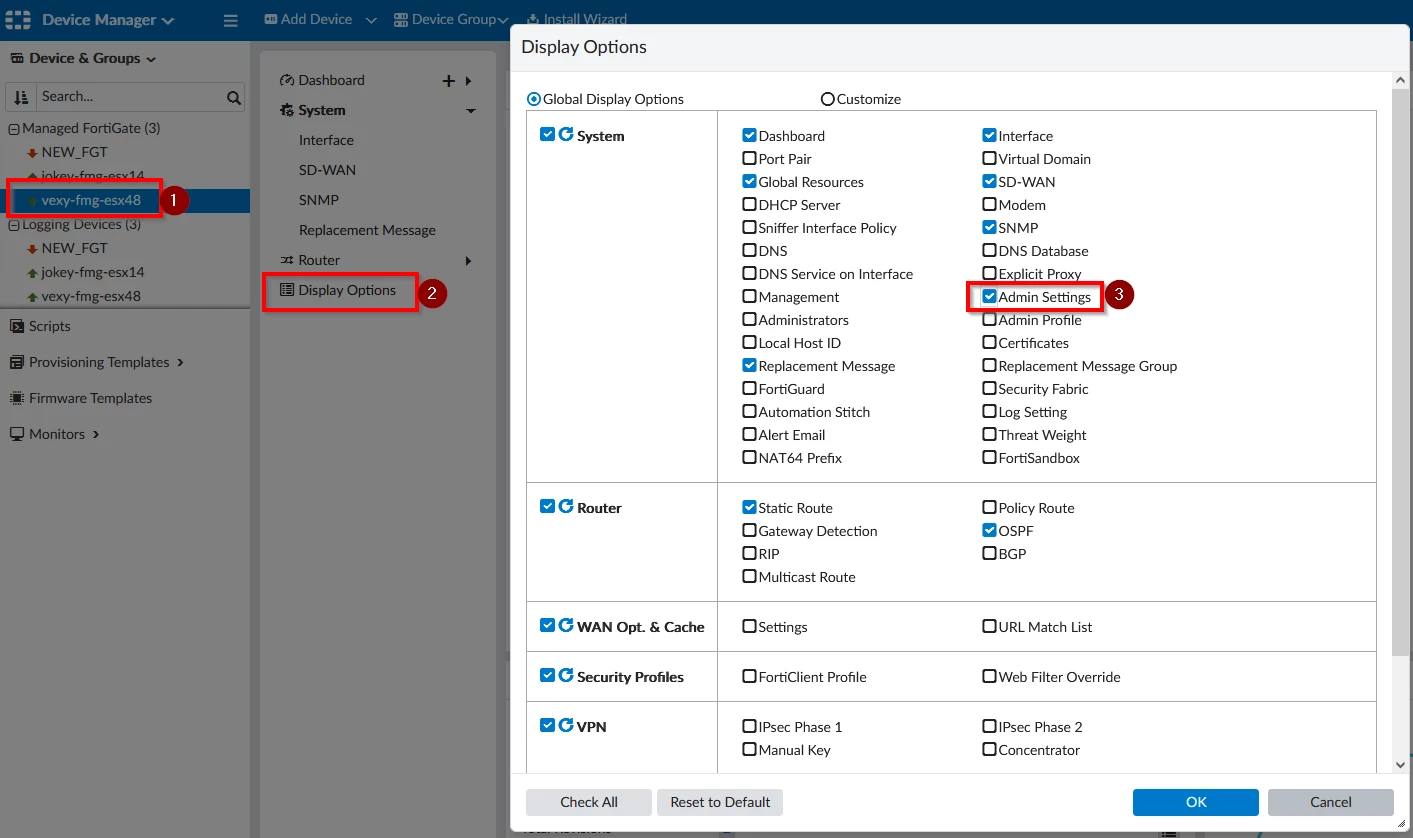Open the Interface menu item

(x=326, y=140)
